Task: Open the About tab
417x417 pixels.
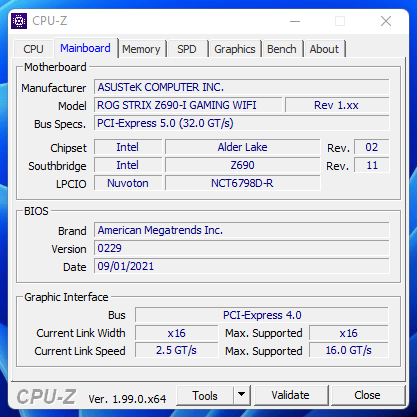Action: click(324, 49)
